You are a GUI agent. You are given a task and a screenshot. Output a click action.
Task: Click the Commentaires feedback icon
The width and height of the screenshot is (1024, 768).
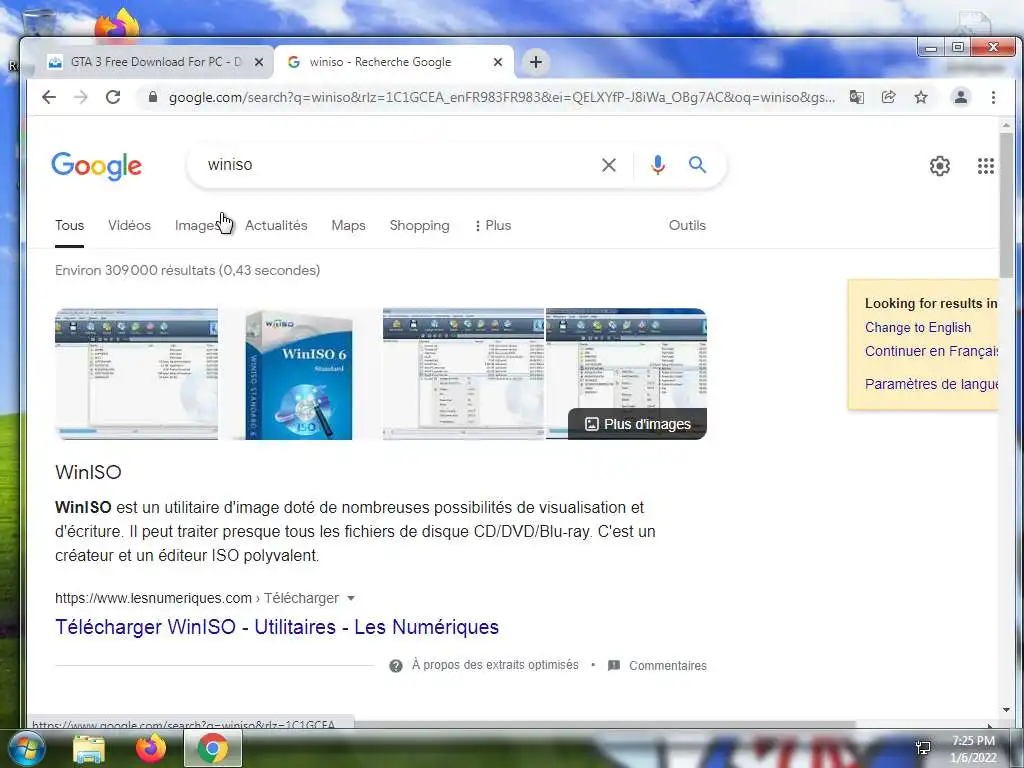tap(614, 665)
